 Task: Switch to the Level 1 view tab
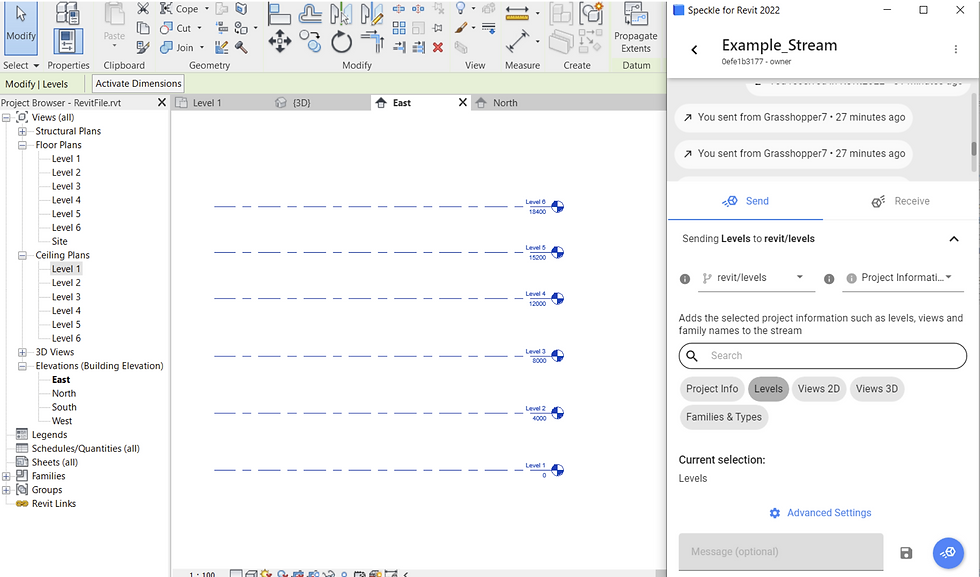click(221, 103)
